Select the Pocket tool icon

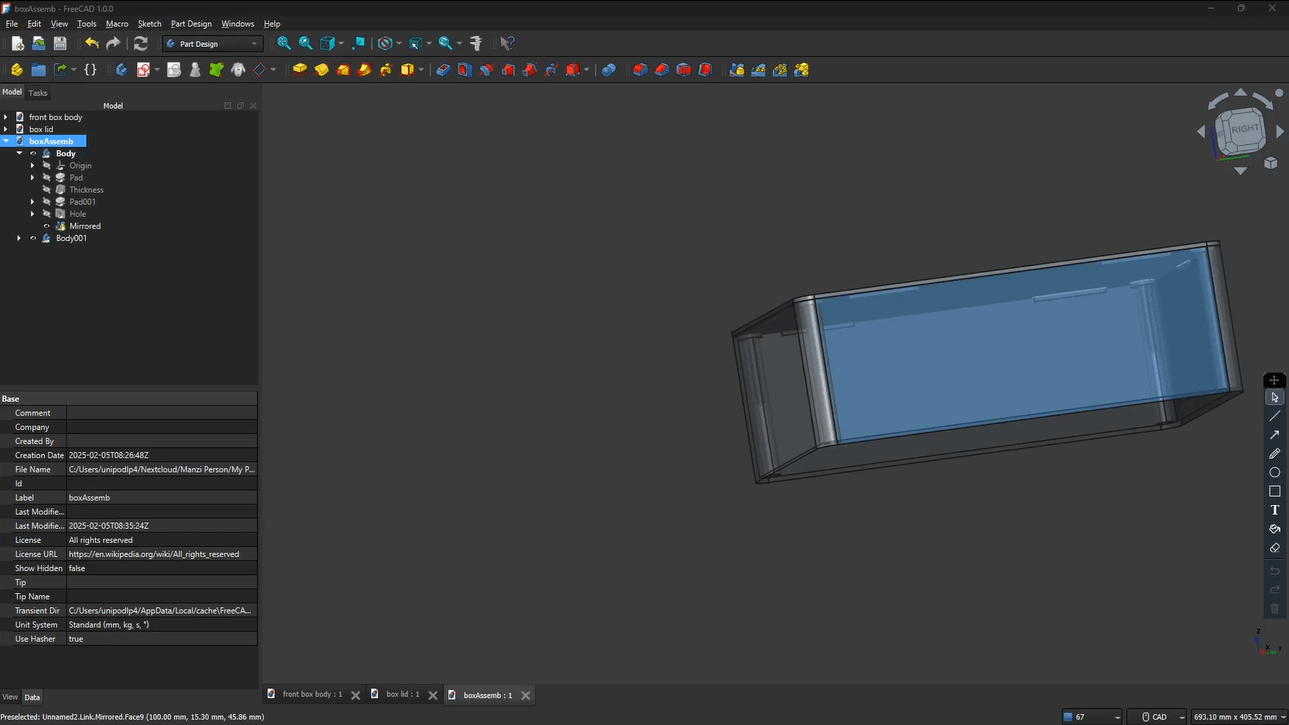pos(443,70)
